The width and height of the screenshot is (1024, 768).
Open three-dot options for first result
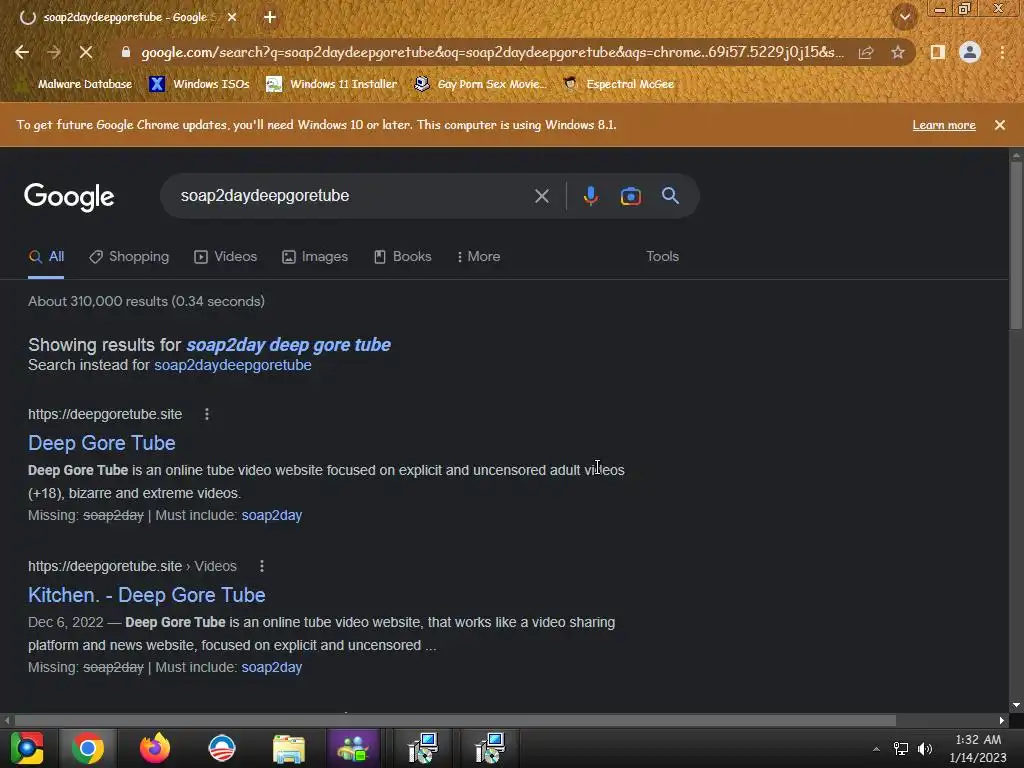(207, 414)
